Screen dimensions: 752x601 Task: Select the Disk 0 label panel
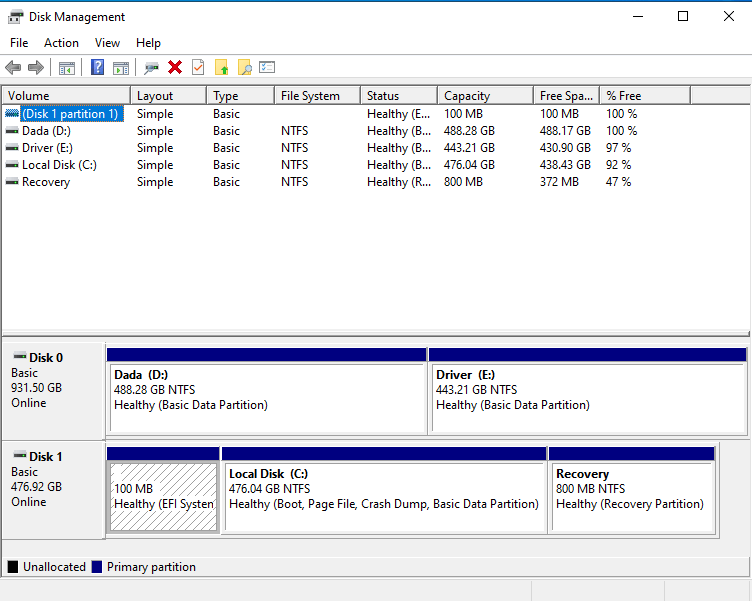click(x=54, y=391)
